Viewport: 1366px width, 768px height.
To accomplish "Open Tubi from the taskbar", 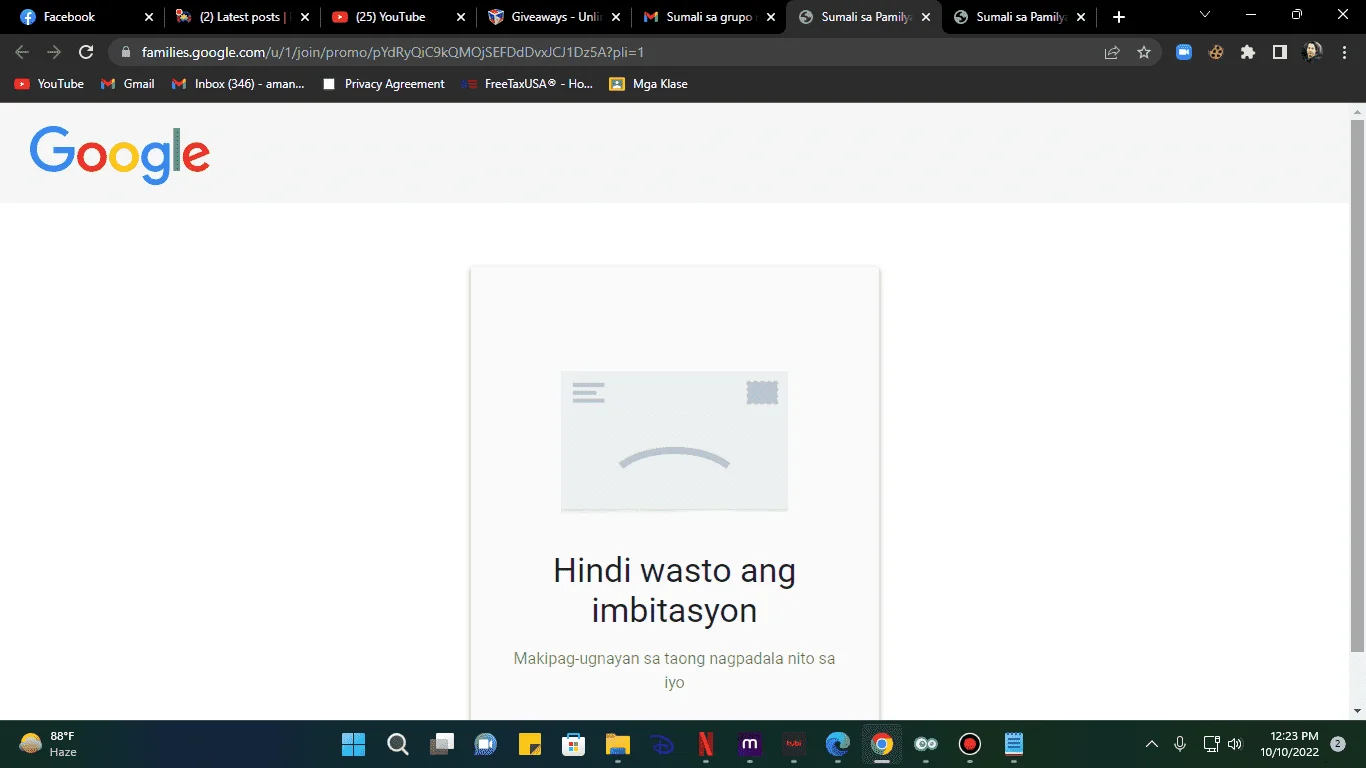I will click(793, 744).
